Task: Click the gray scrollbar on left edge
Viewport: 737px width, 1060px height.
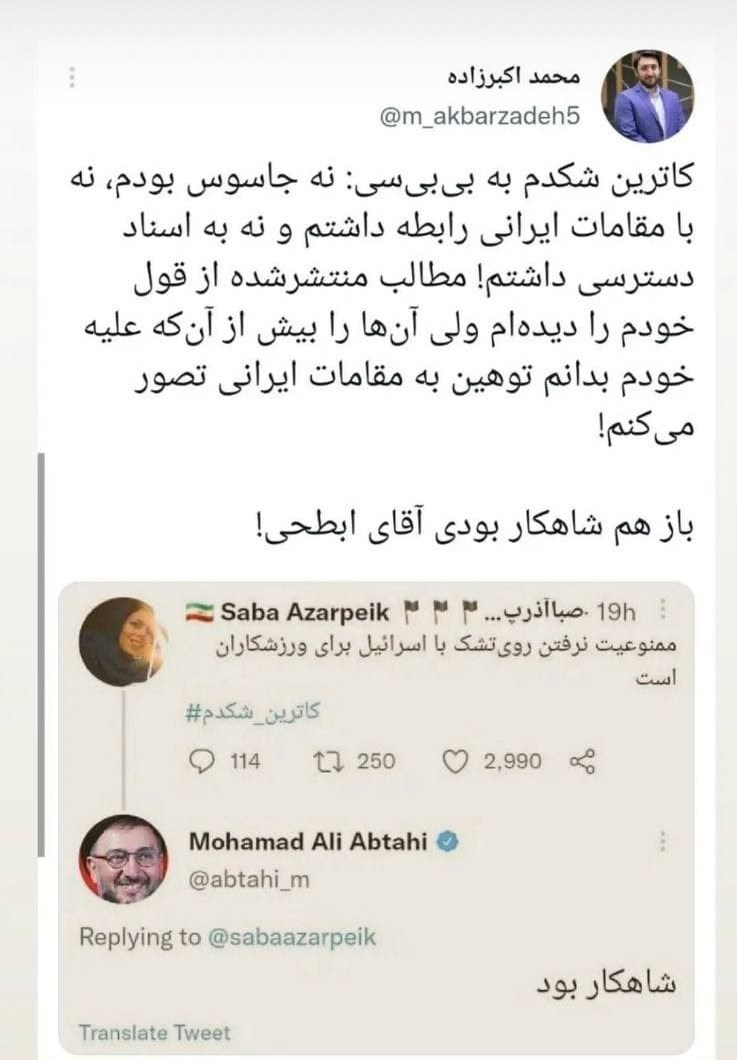Action: pyautogui.click(x=40, y=650)
